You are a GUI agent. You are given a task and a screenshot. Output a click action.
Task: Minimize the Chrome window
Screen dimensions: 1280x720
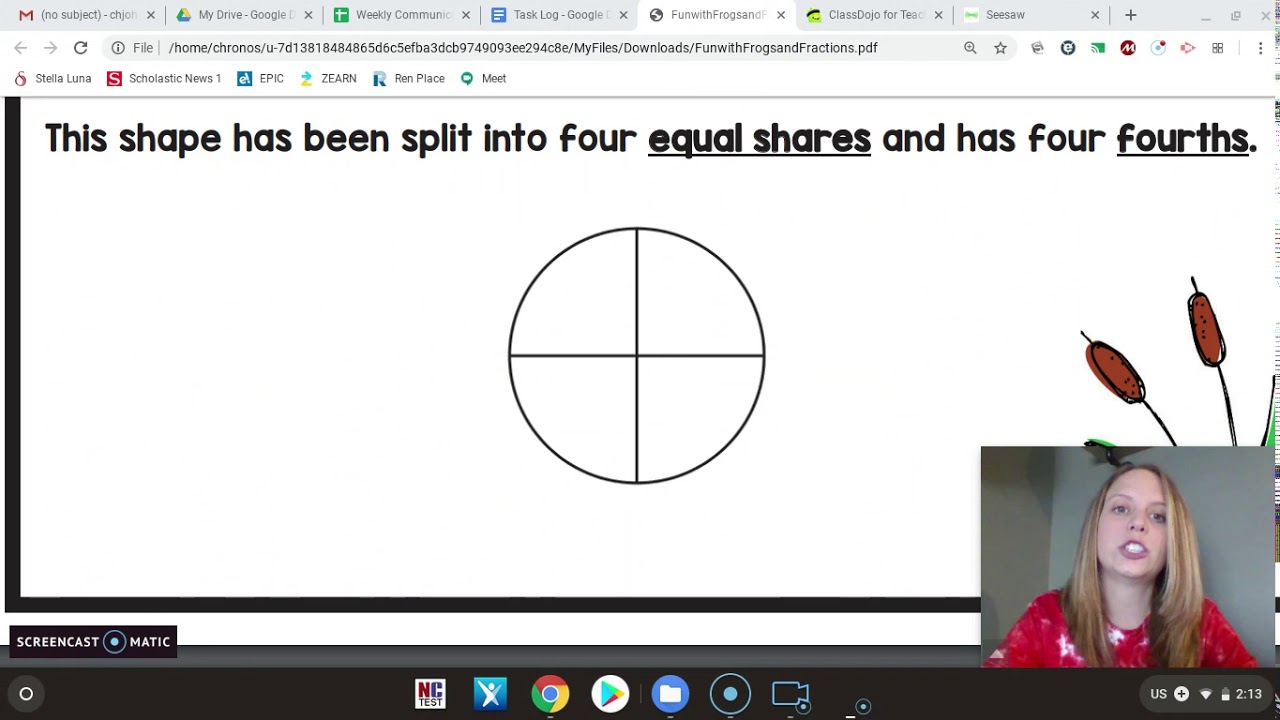[1206, 15]
